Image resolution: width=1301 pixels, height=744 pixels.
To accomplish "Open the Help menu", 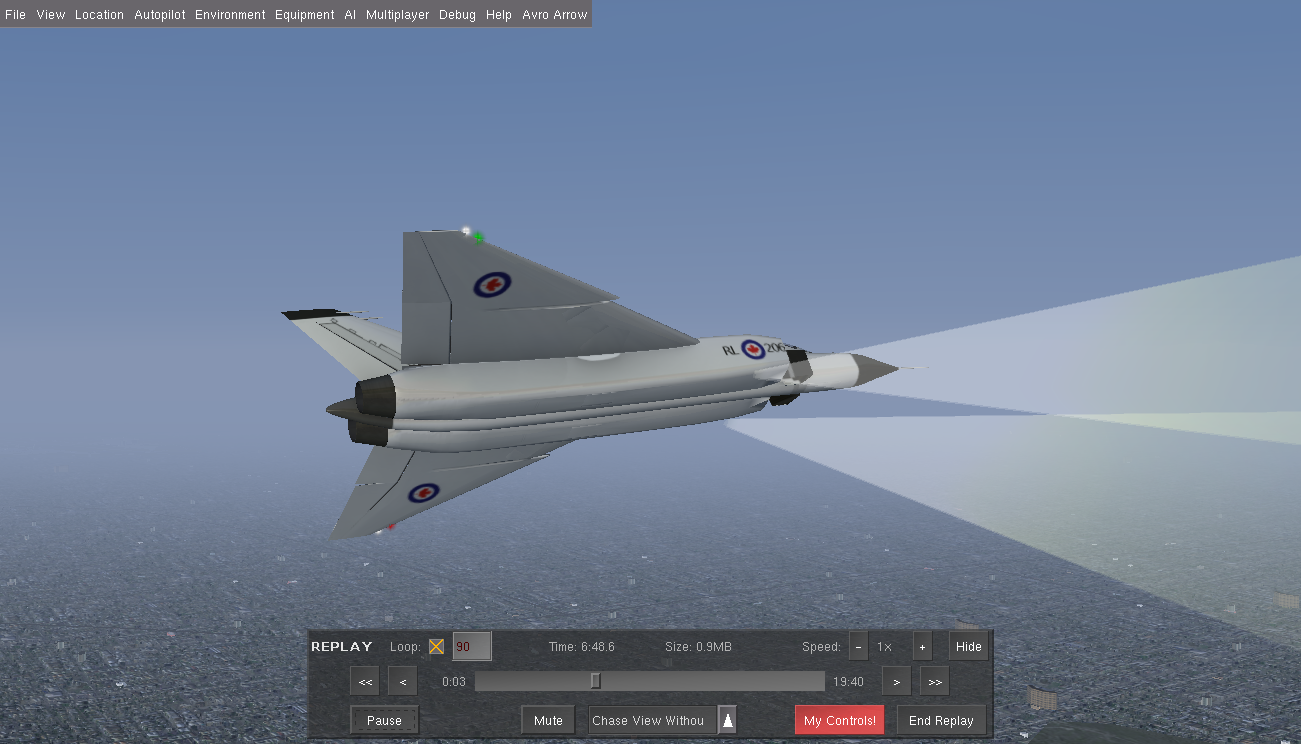I will (499, 15).
